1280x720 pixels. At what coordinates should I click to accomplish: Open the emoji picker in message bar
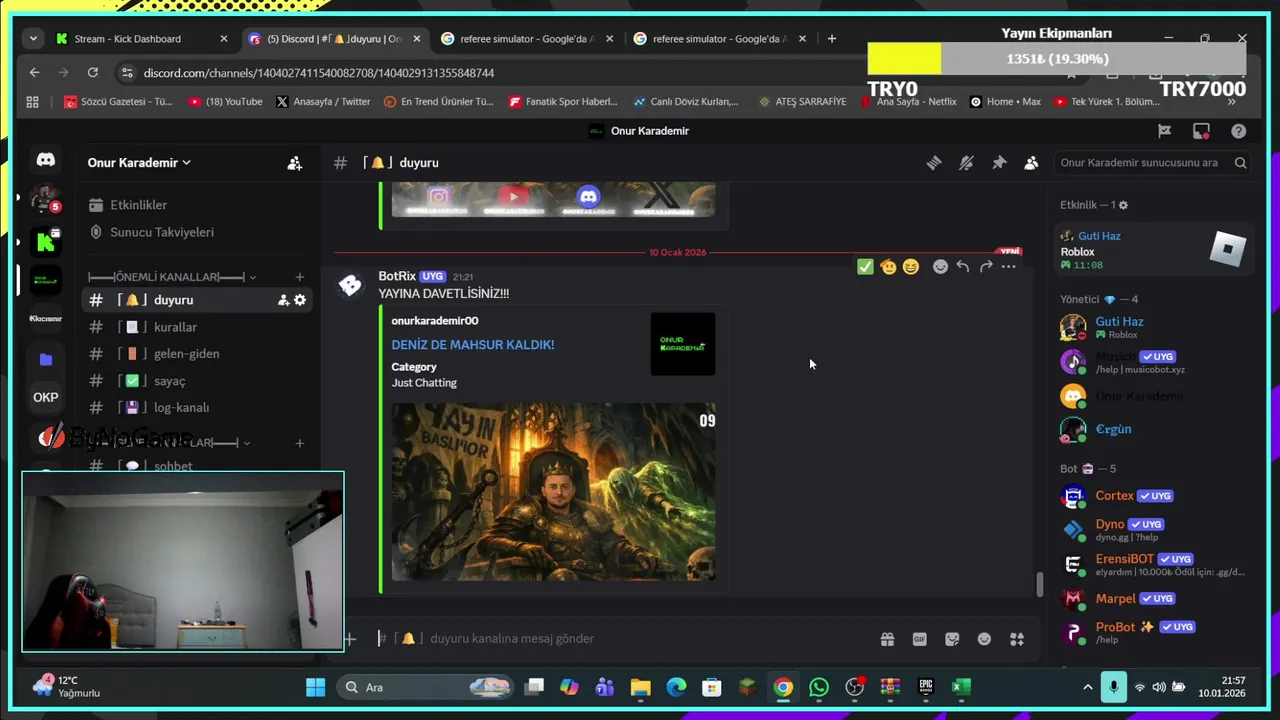click(x=984, y=639)
